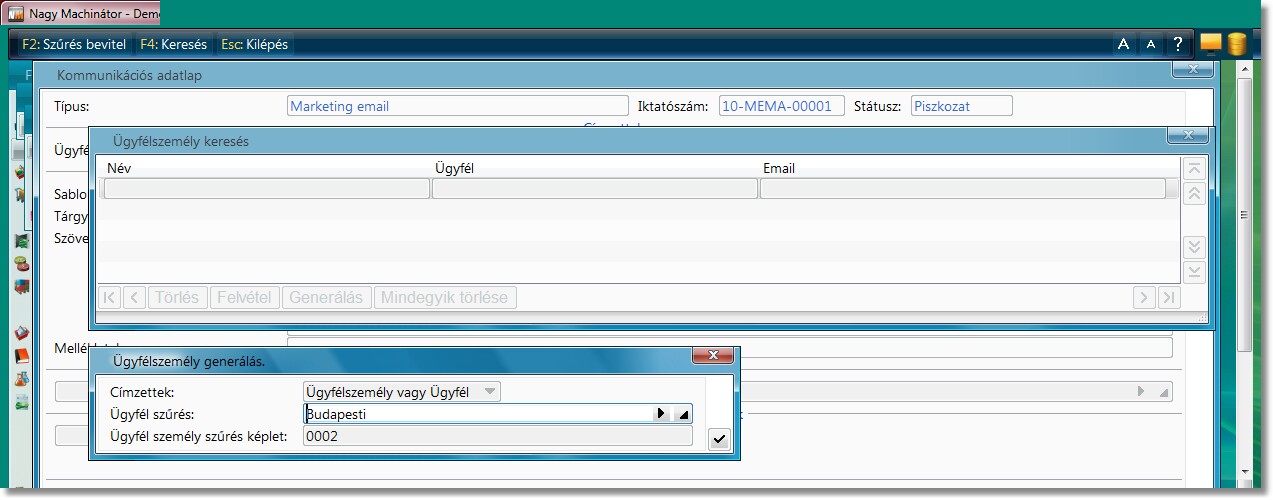Click the F2: Szűrés bevitel command
Screen dimensions: 1273x500
coord(74,44)
